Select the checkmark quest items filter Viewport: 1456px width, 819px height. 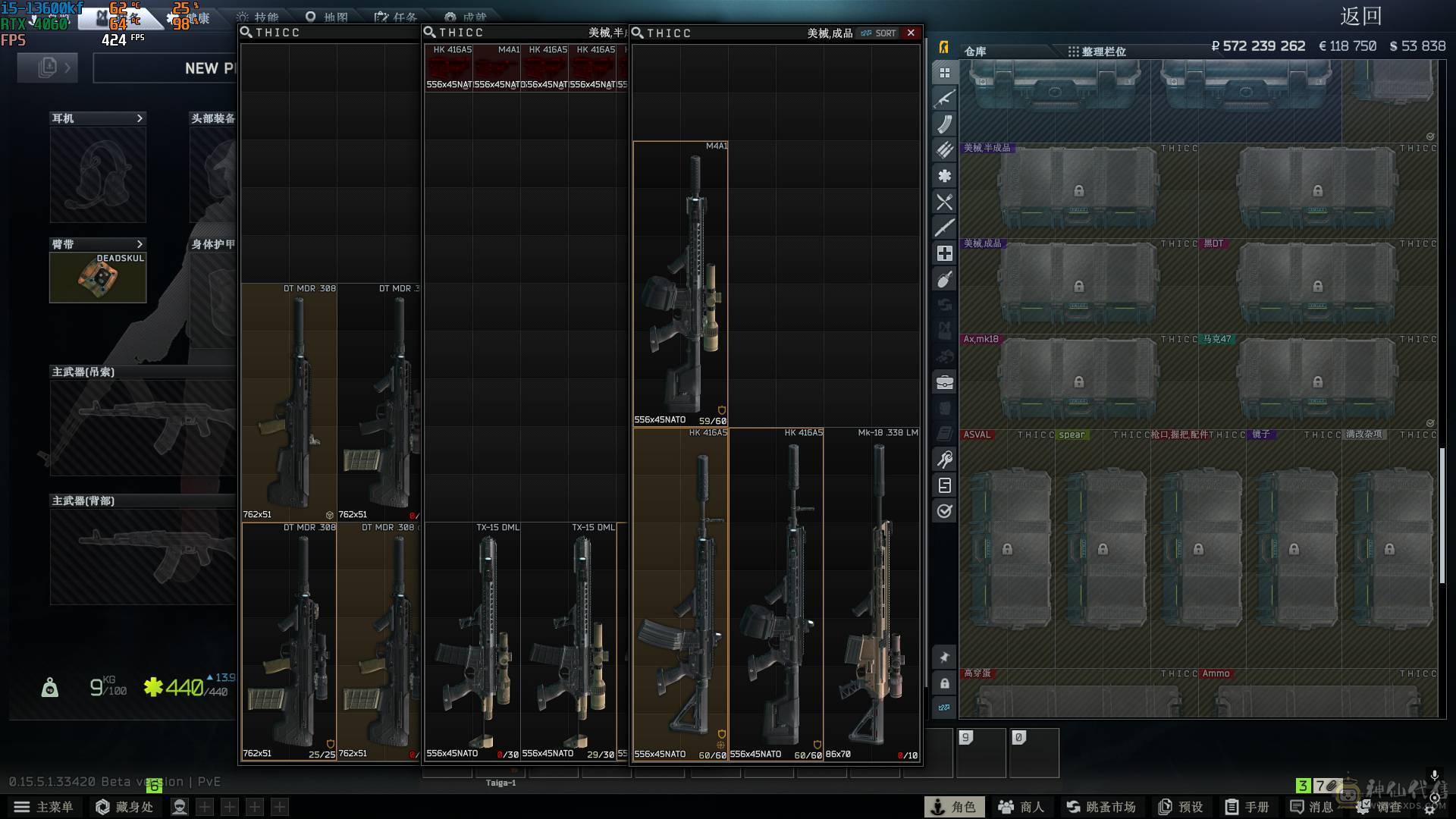tap(944, 511)
